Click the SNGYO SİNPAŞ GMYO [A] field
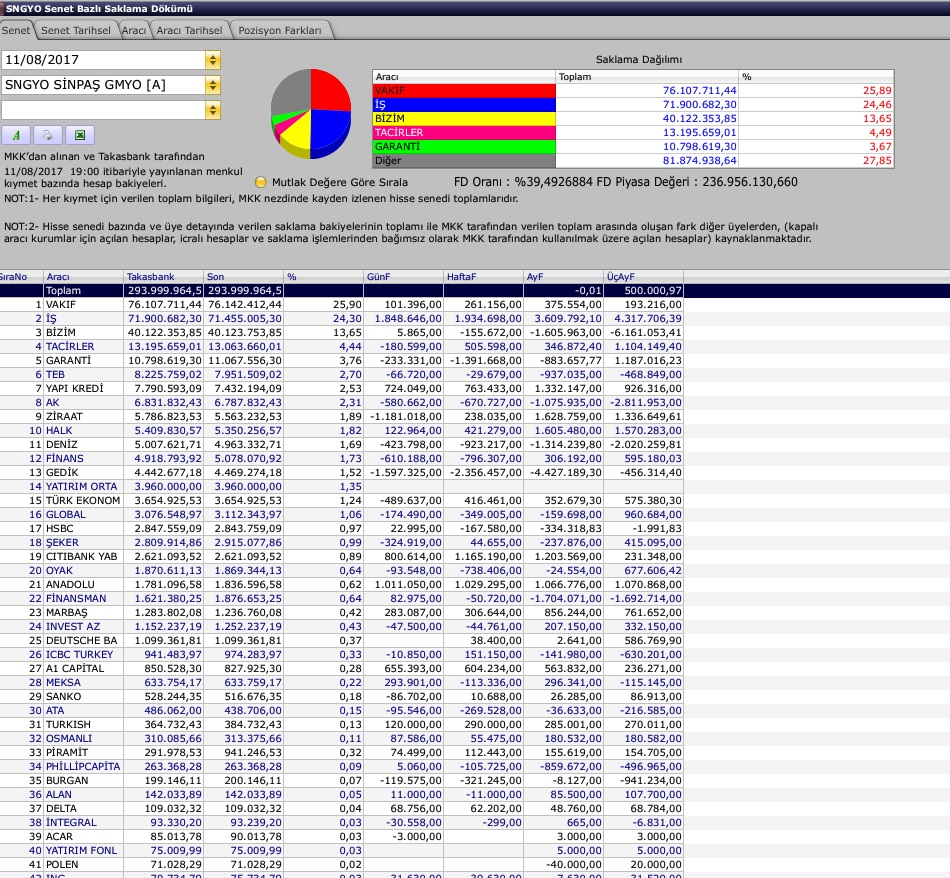This screenshot has height=878, width=950. tap(104, 85)
